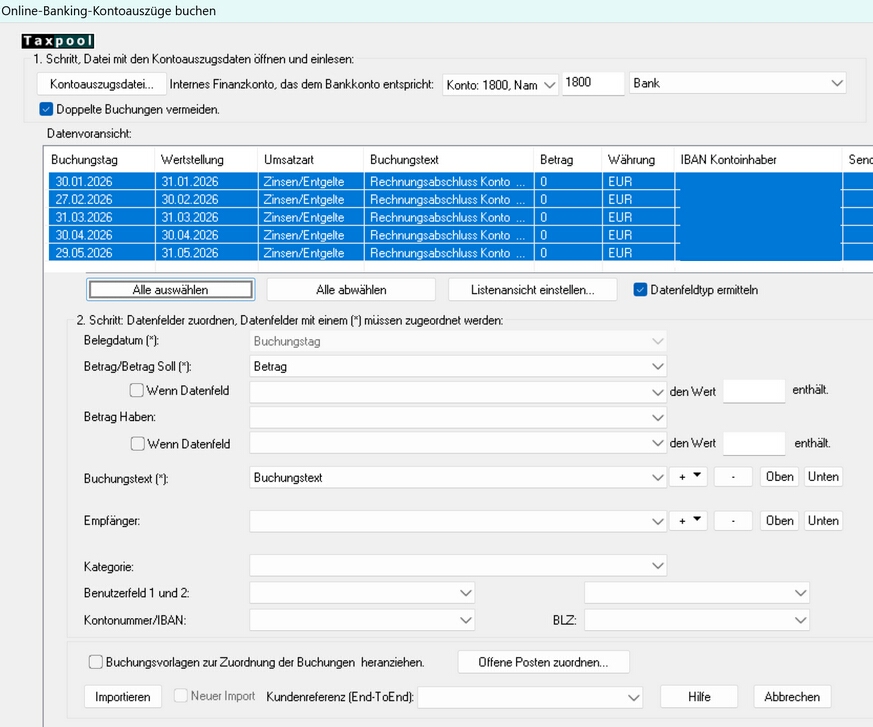The image size is (873, 727).
Task: Click the Importieren button
Action: coord(122,696)
